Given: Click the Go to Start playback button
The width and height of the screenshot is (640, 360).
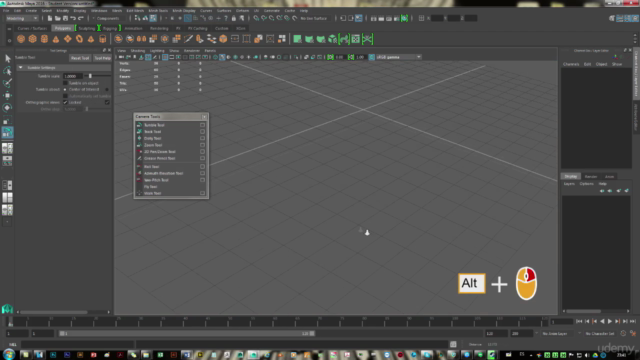Looking at the screenshot, I should click(579, 322).
